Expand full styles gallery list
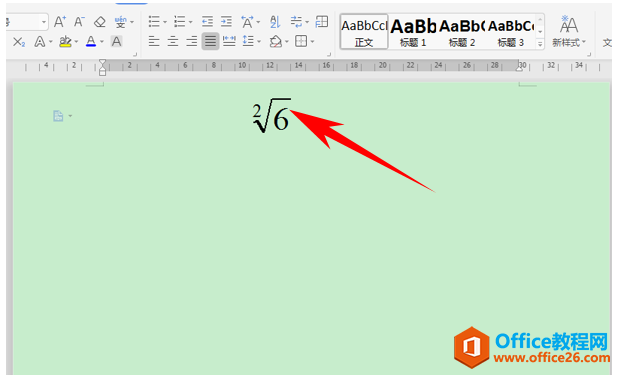The image size is (617, 375). pyautogui.click(x=540, y=44)
